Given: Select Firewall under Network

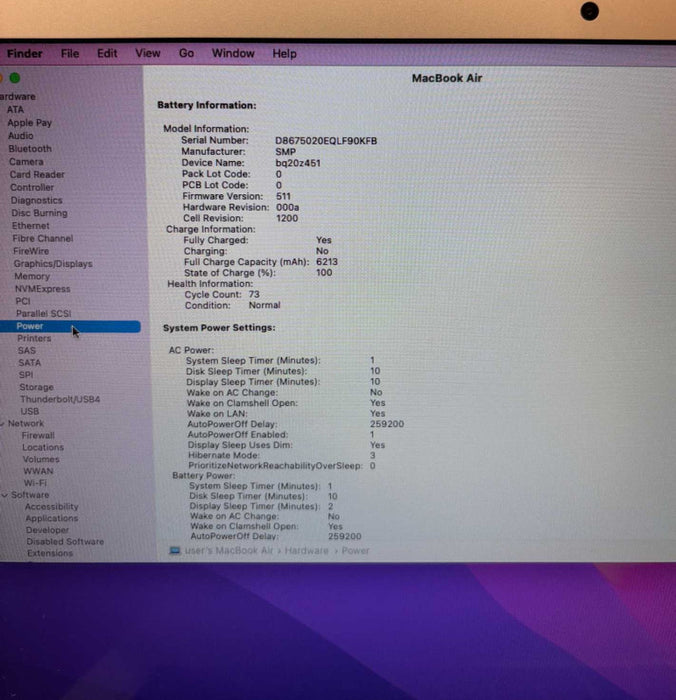Looking at the screenshot, I should (x=38, y=435).
